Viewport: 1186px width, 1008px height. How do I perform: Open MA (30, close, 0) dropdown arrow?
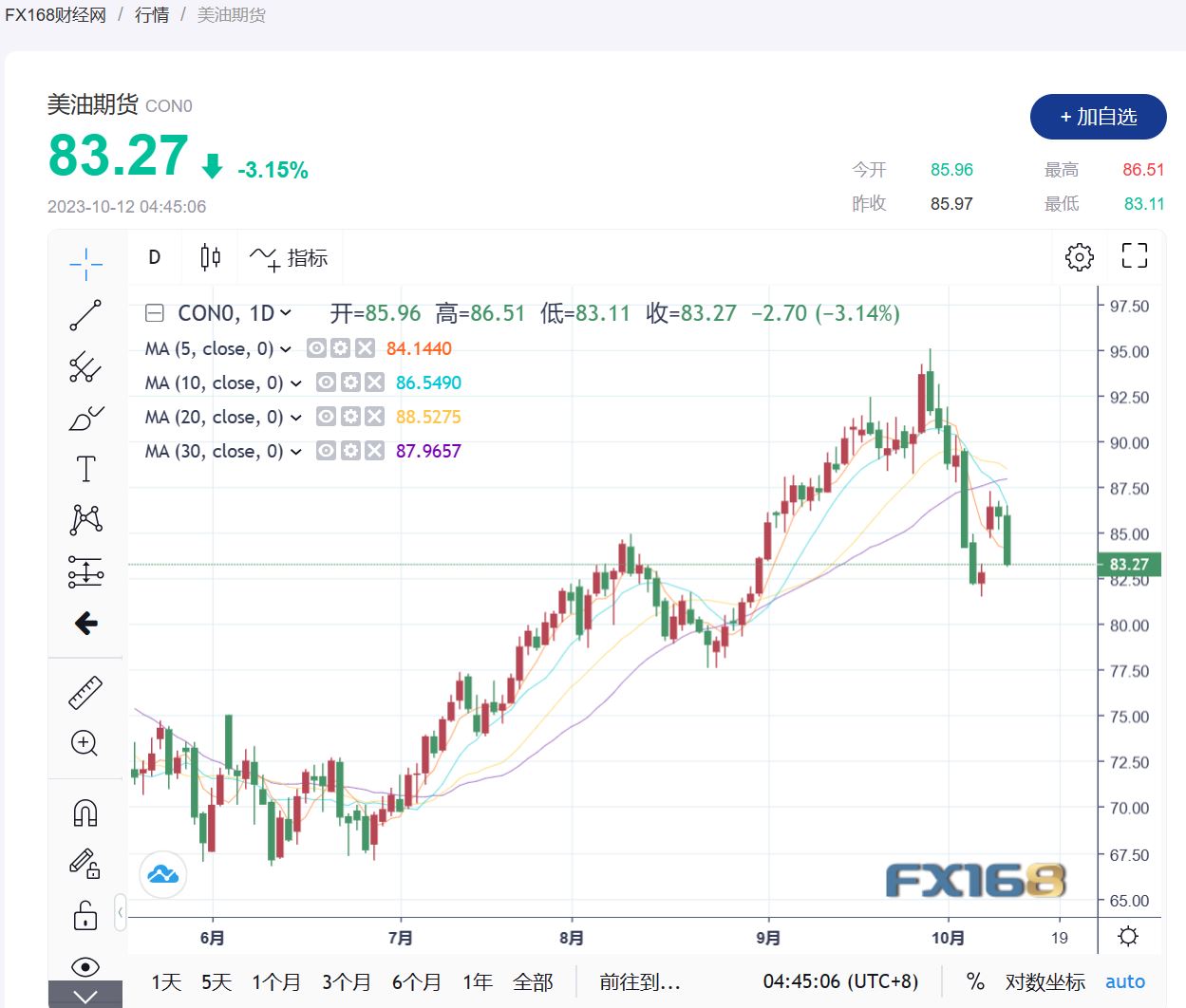296,452
